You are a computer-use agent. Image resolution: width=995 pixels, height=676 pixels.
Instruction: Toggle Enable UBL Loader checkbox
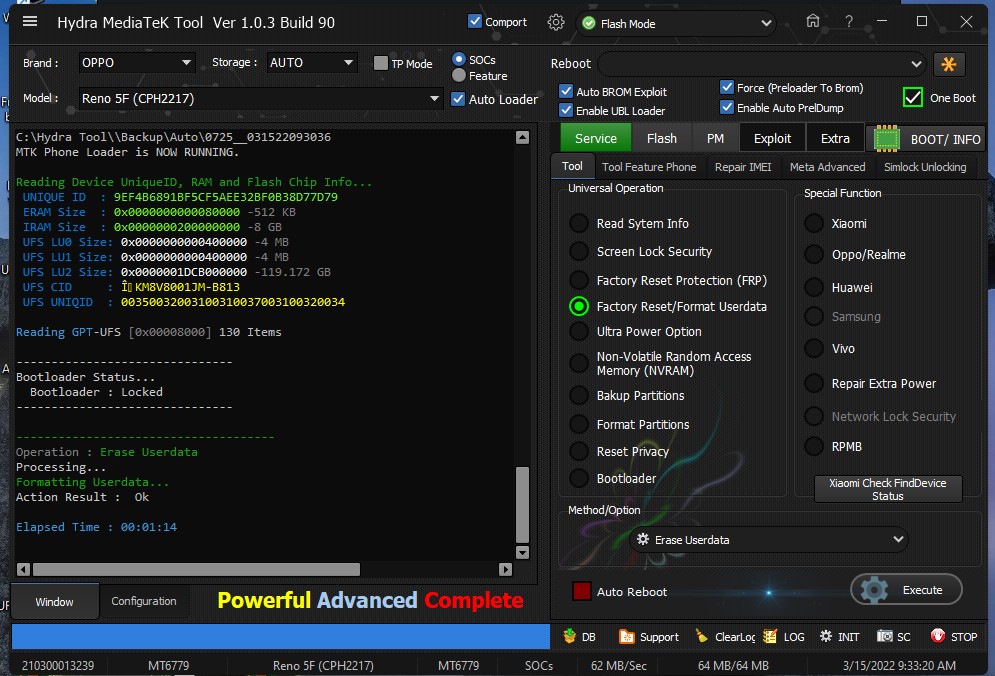566,110
